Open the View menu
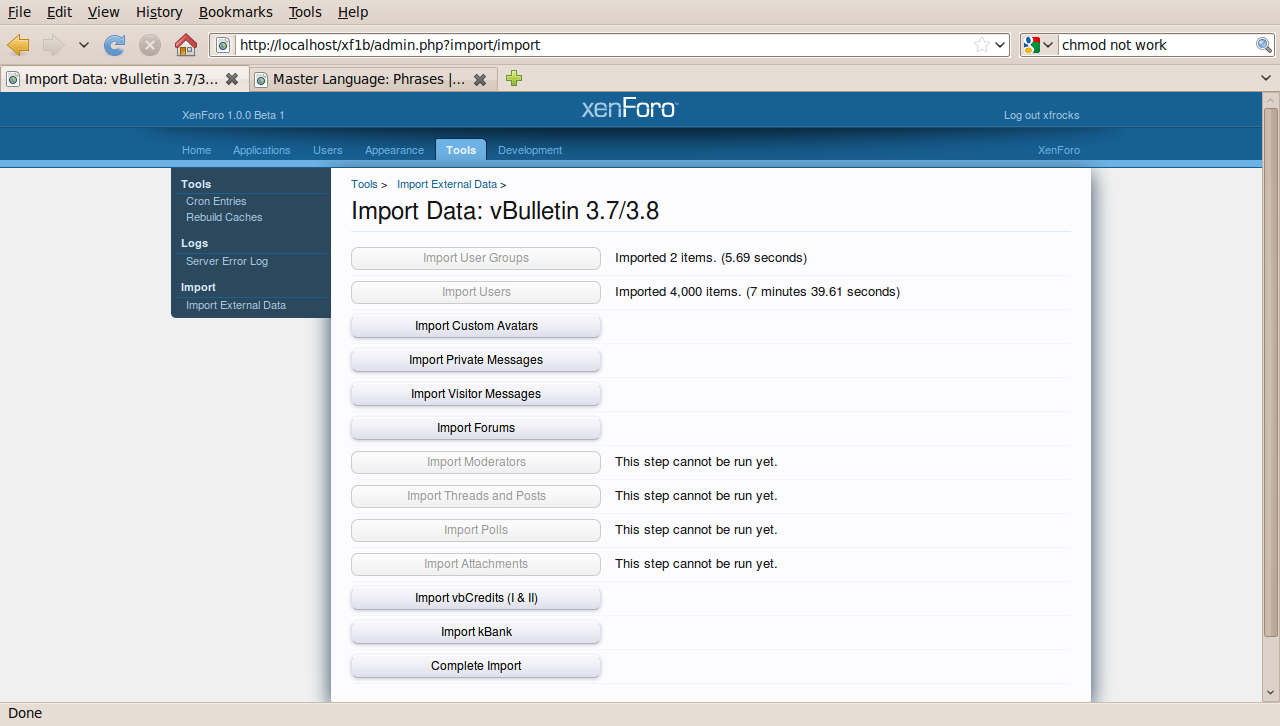Viewport: 1280px width, 726px height. point(103,12)
